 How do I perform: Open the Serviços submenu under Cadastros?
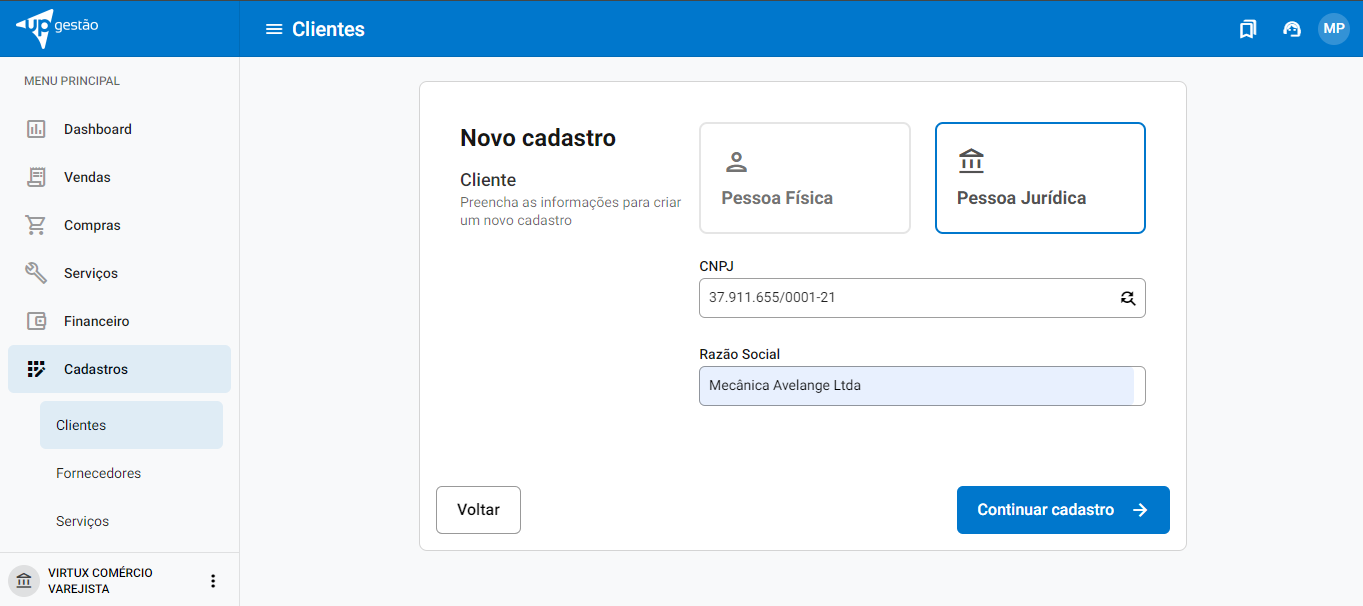pyautogui.click(x=82, y=521)
